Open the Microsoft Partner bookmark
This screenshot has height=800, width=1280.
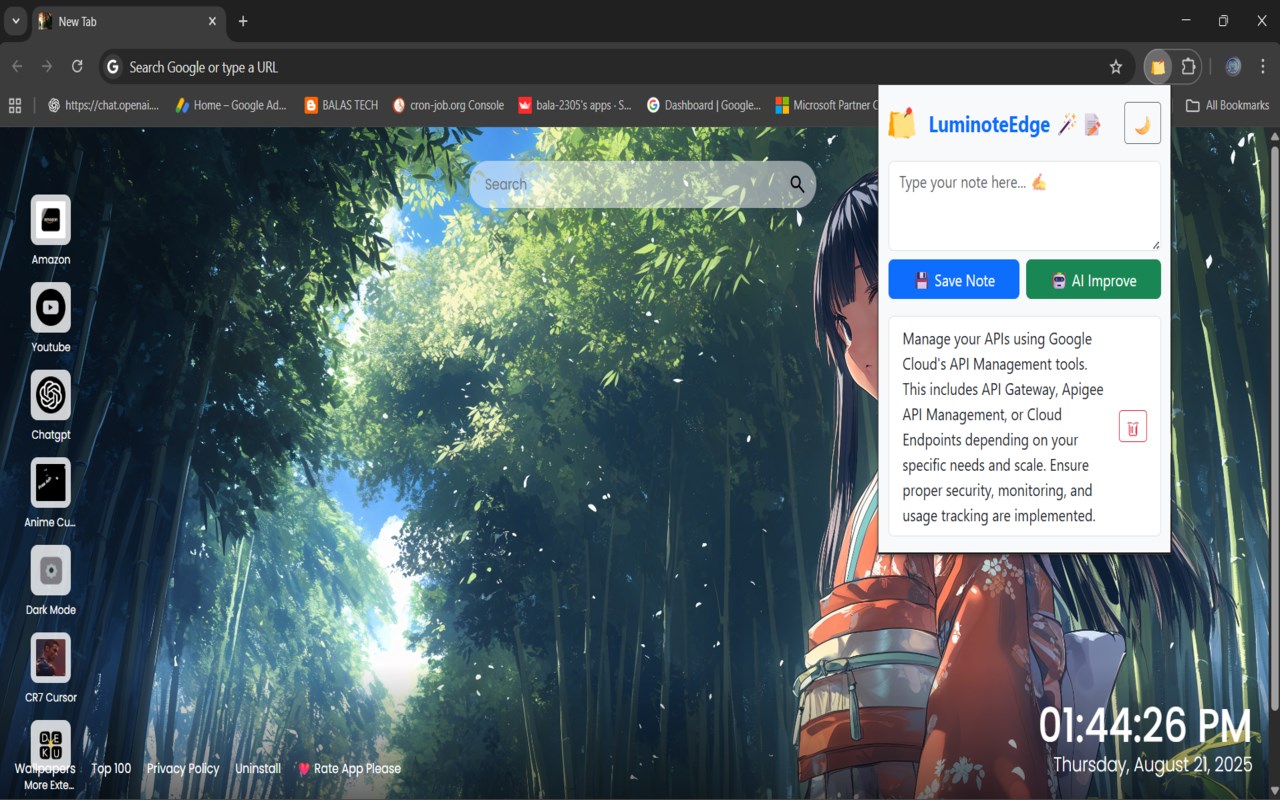[827, 105]
